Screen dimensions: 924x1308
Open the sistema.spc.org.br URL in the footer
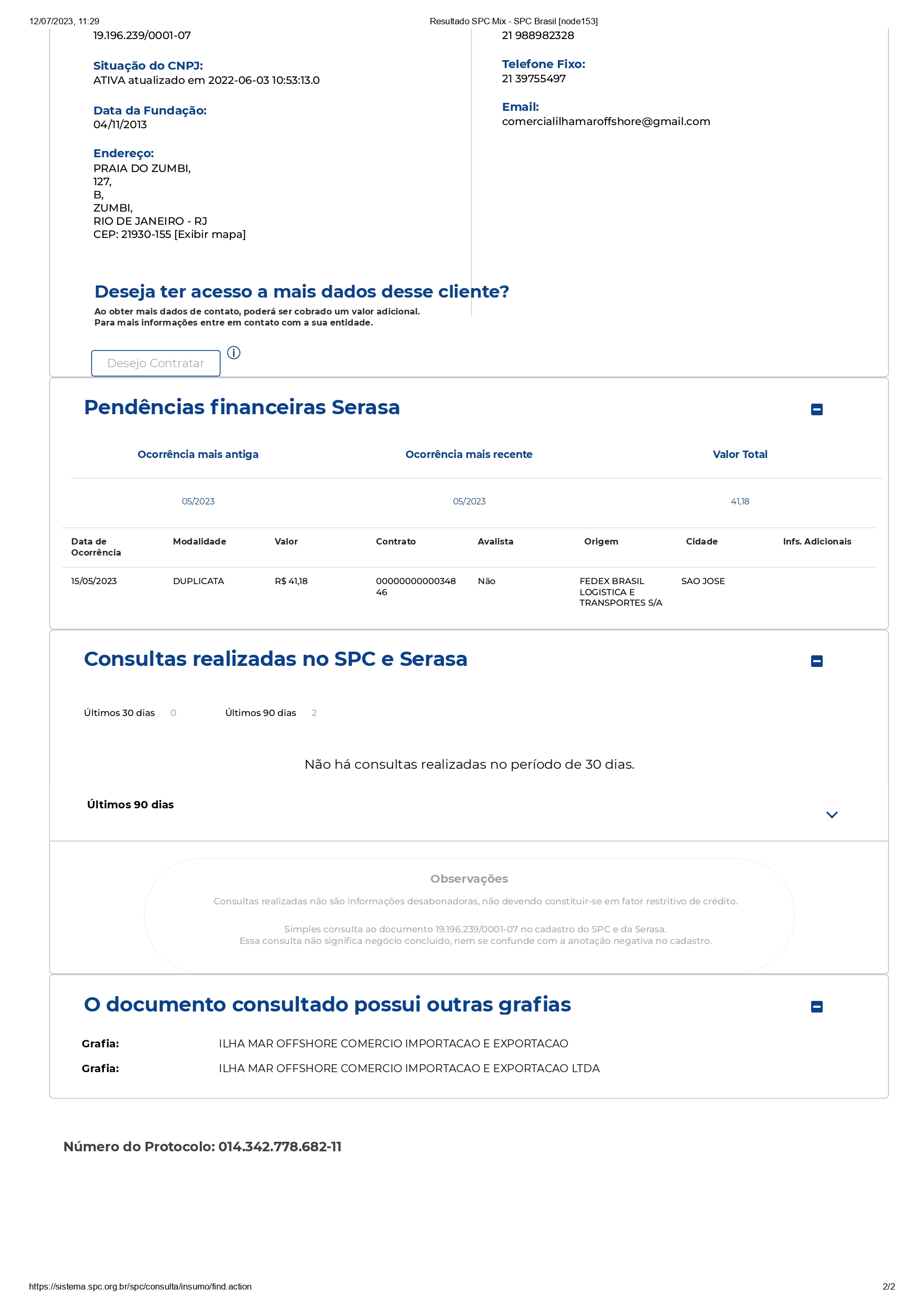[140, 1286]
